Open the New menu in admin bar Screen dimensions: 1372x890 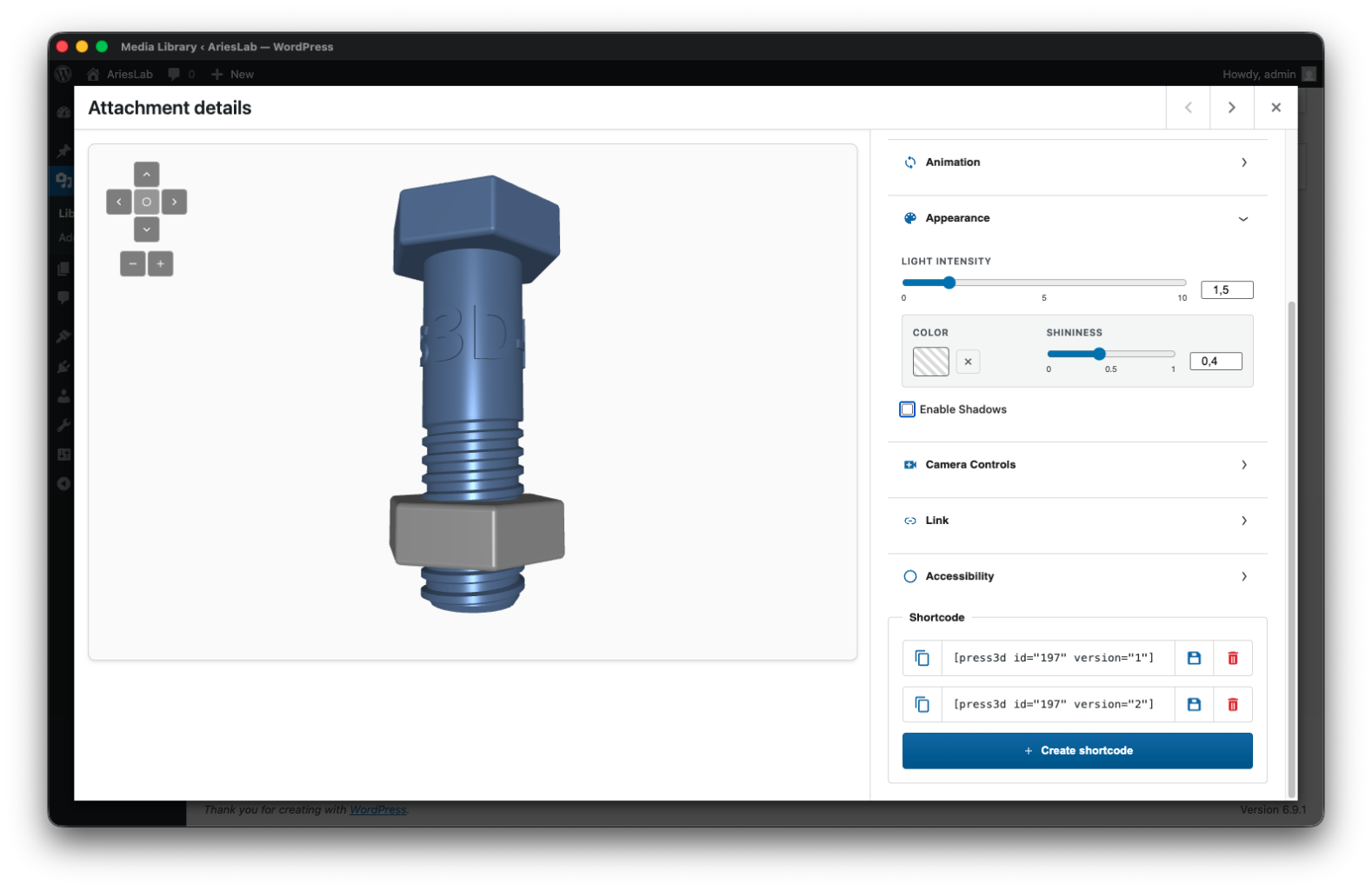tap(232, 74)
